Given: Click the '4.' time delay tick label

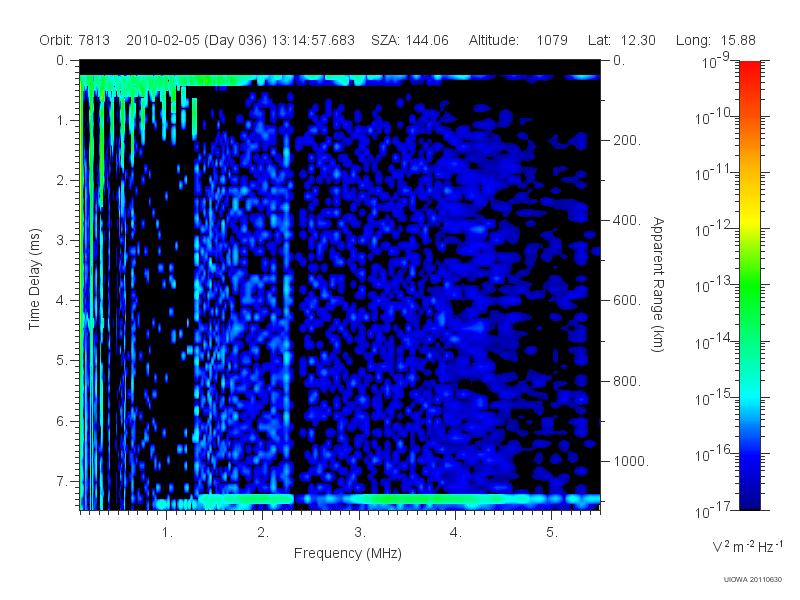Looking at the screenshot, I should 62,301.
